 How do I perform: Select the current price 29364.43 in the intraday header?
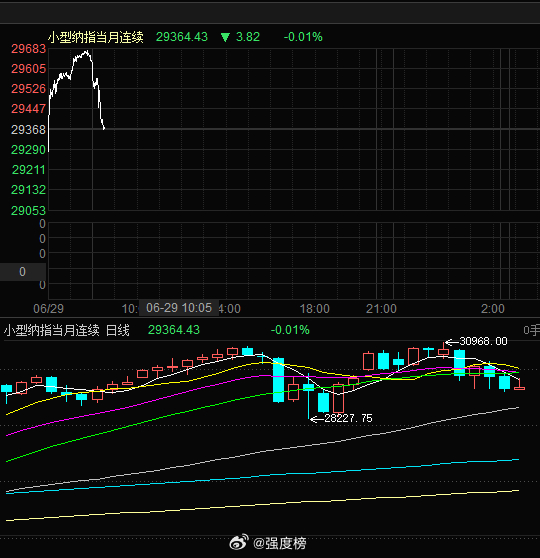(182, 37)
